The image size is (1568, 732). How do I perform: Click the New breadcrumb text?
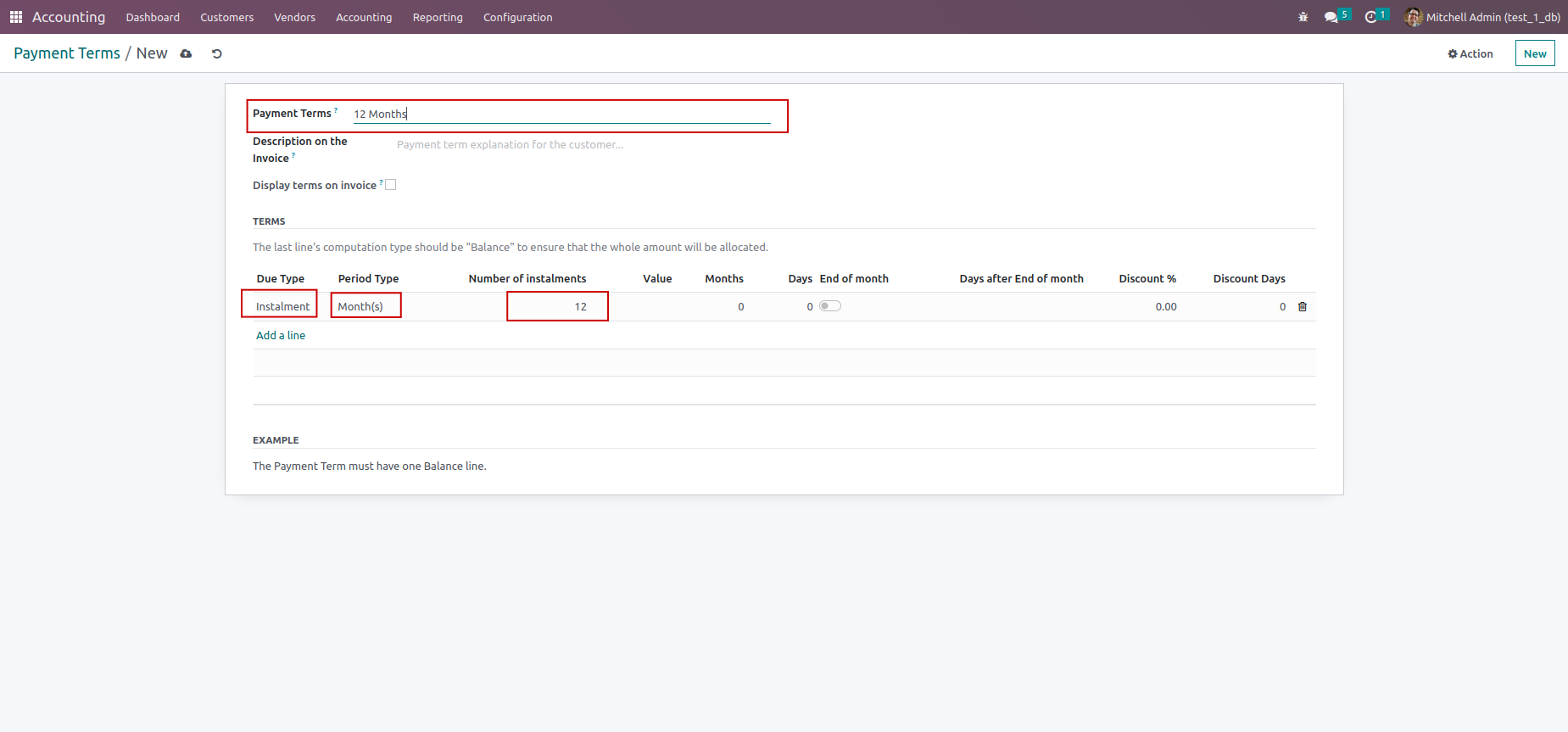pos(152,53)
